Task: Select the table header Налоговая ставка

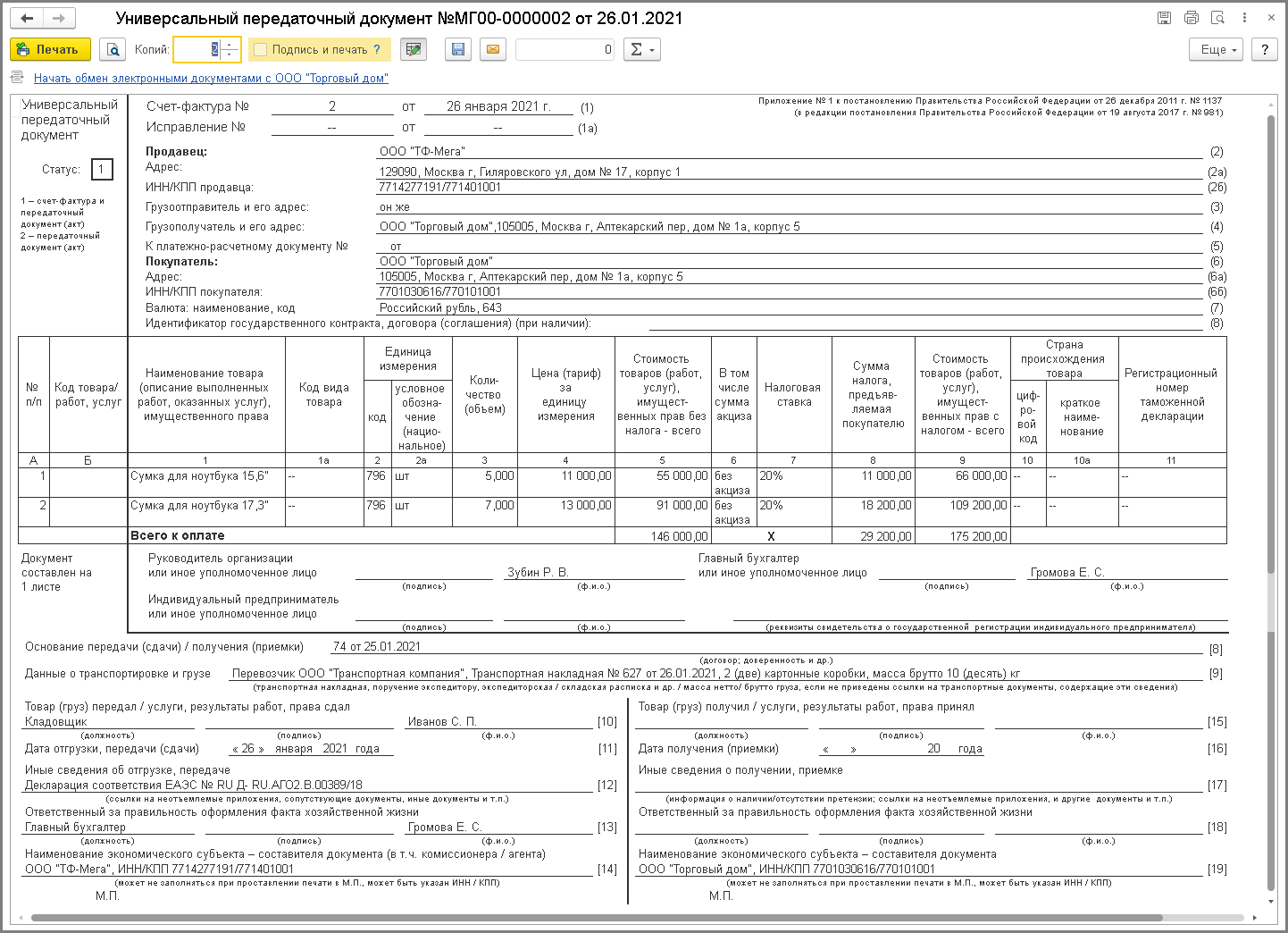Action: coord(793,395)
